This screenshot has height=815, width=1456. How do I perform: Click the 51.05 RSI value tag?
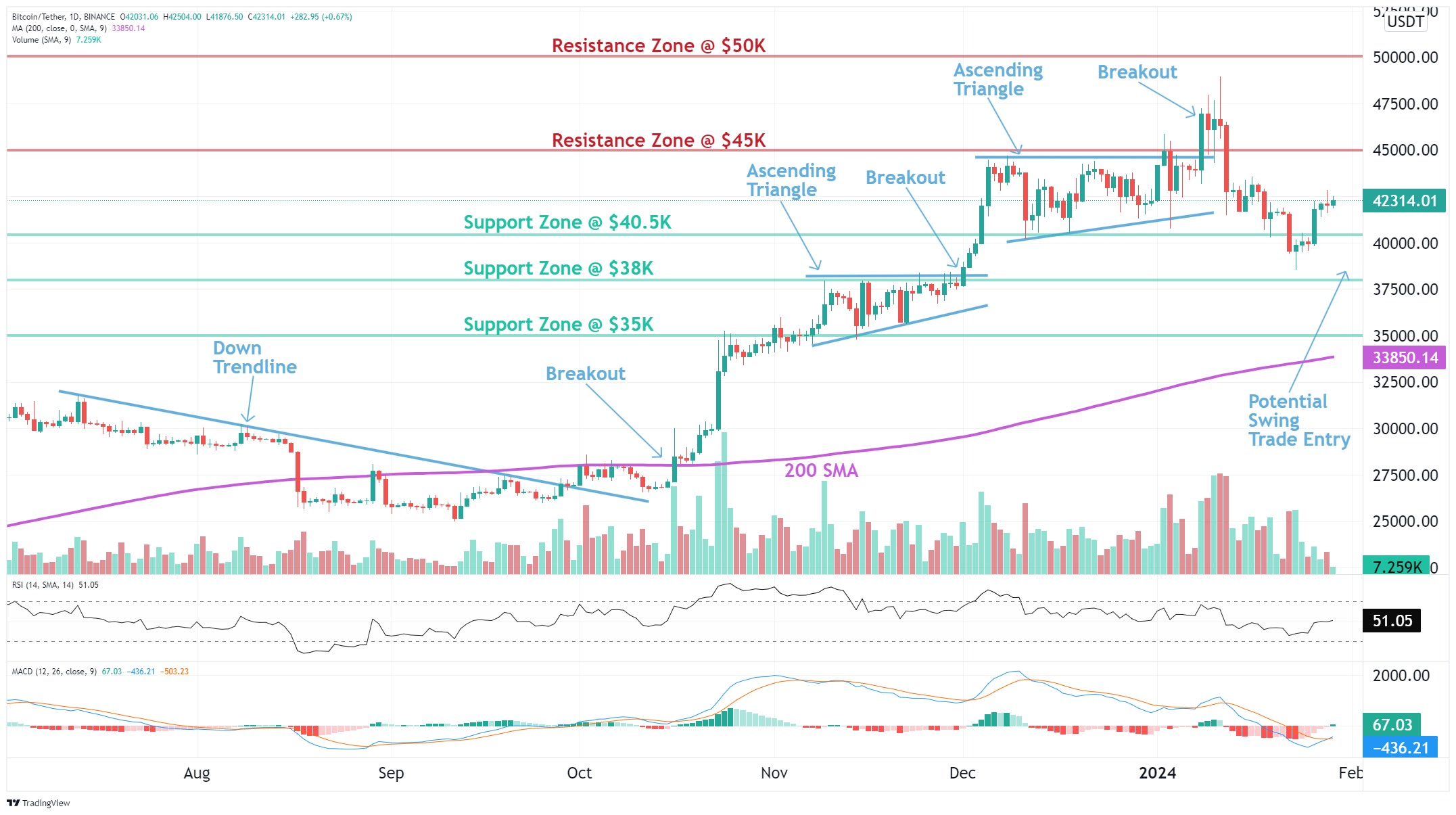tap(1392, 620)
